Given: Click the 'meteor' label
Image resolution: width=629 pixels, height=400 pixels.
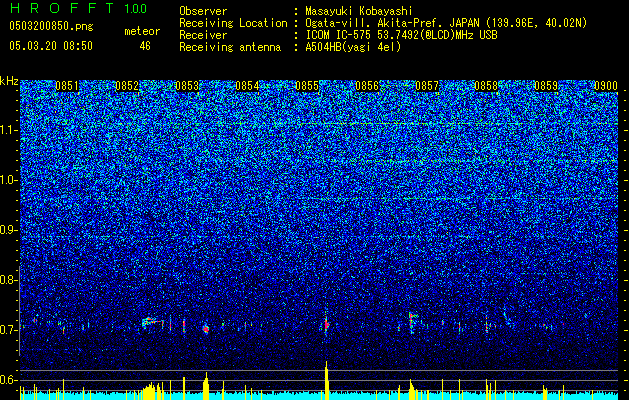Looking at the screenshot, I should click(142, 31).
